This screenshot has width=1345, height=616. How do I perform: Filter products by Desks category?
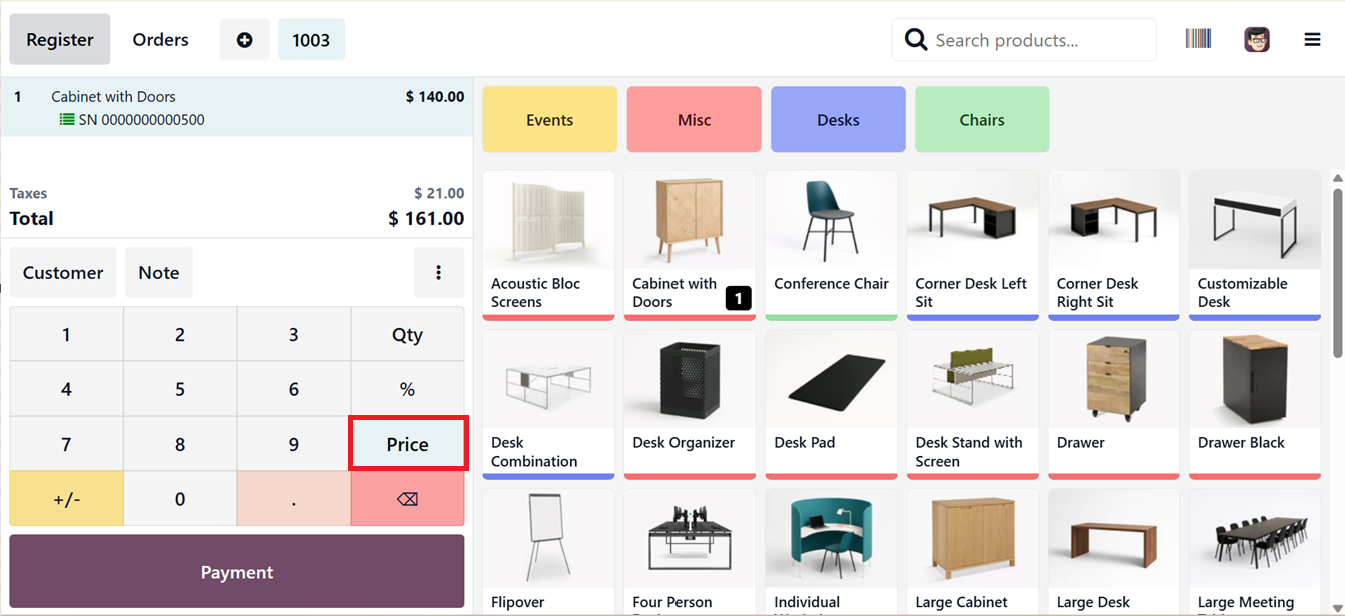coord(838,120)
